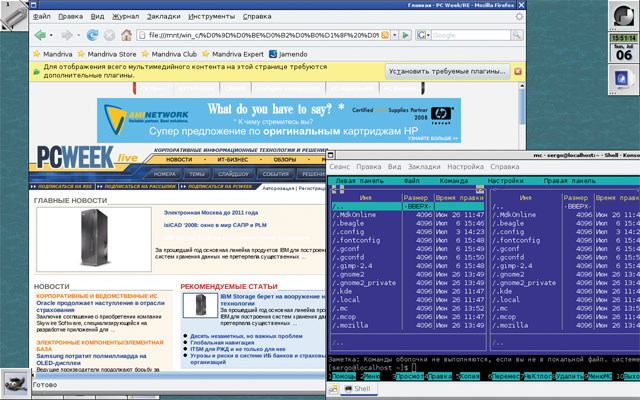
Task: Click the Firefox Stop loading icon
Action: coord(109,36)
